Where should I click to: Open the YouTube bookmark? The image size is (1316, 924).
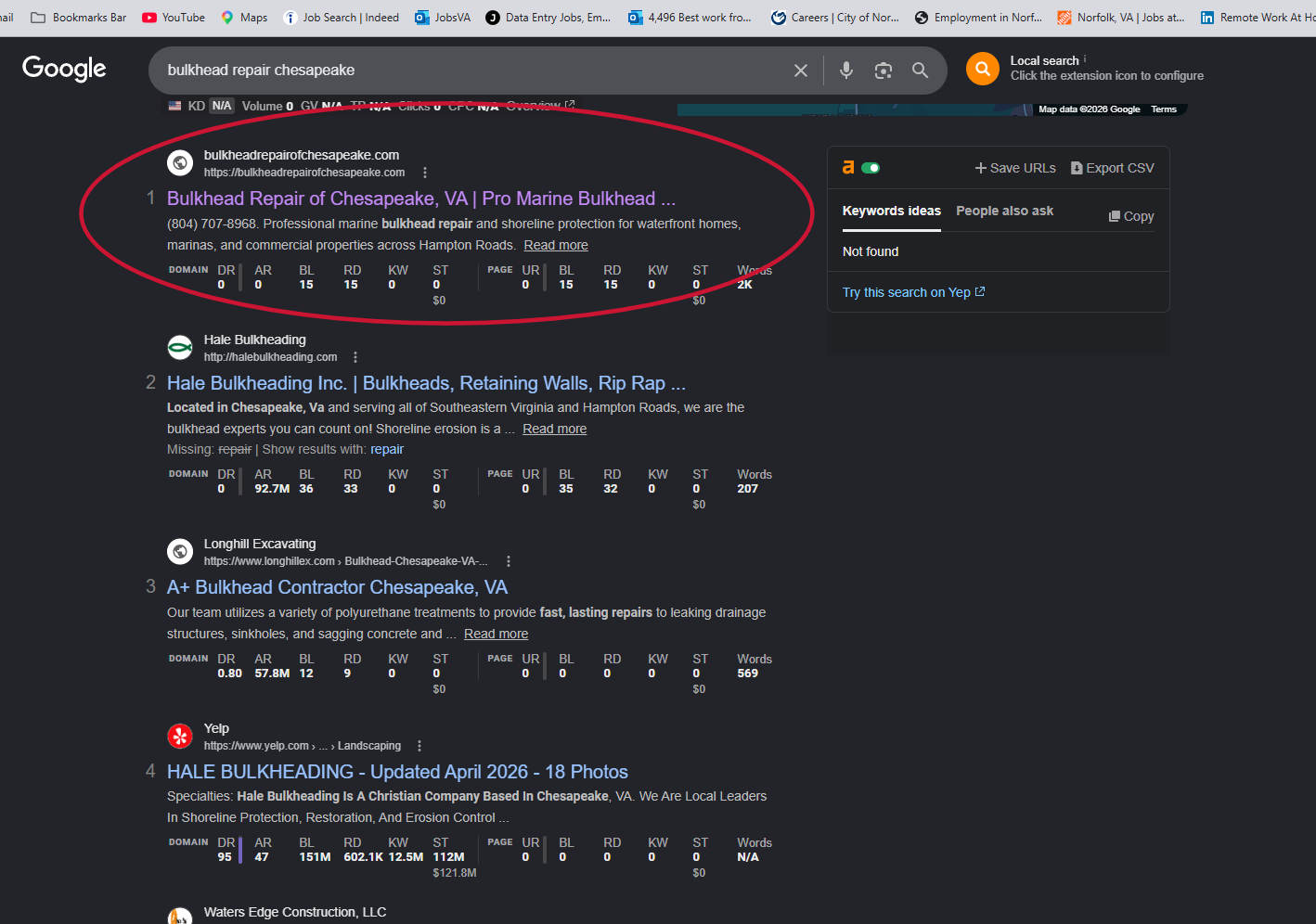point(174,18)
